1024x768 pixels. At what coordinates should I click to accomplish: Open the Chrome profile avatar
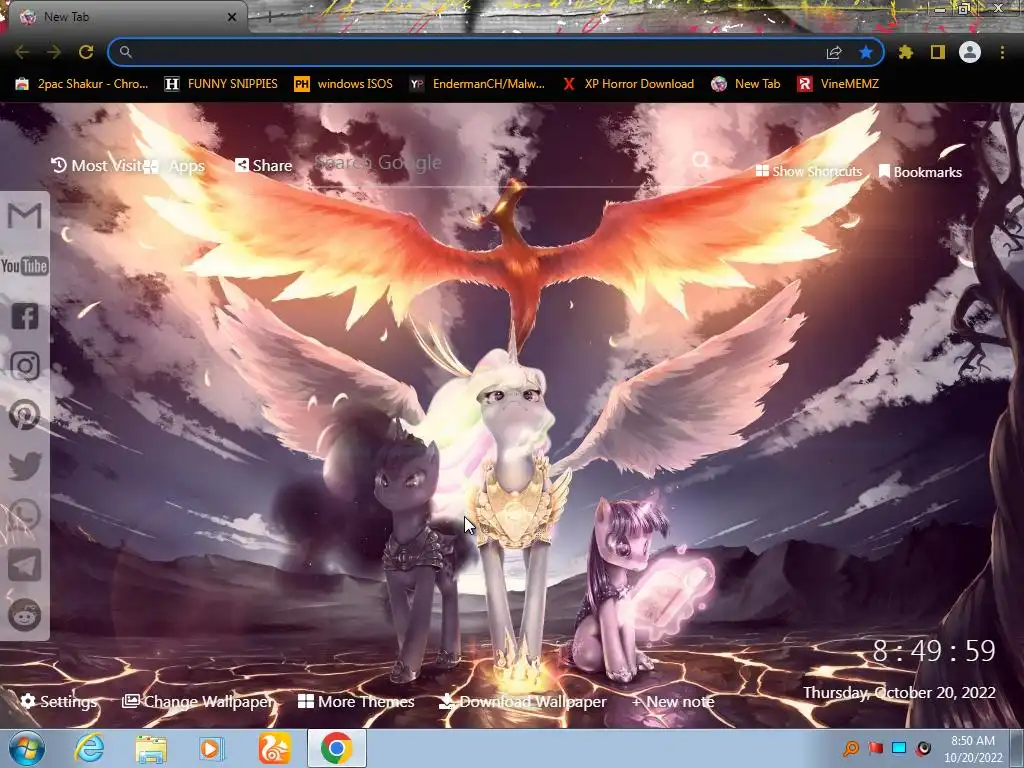[970, 52]
